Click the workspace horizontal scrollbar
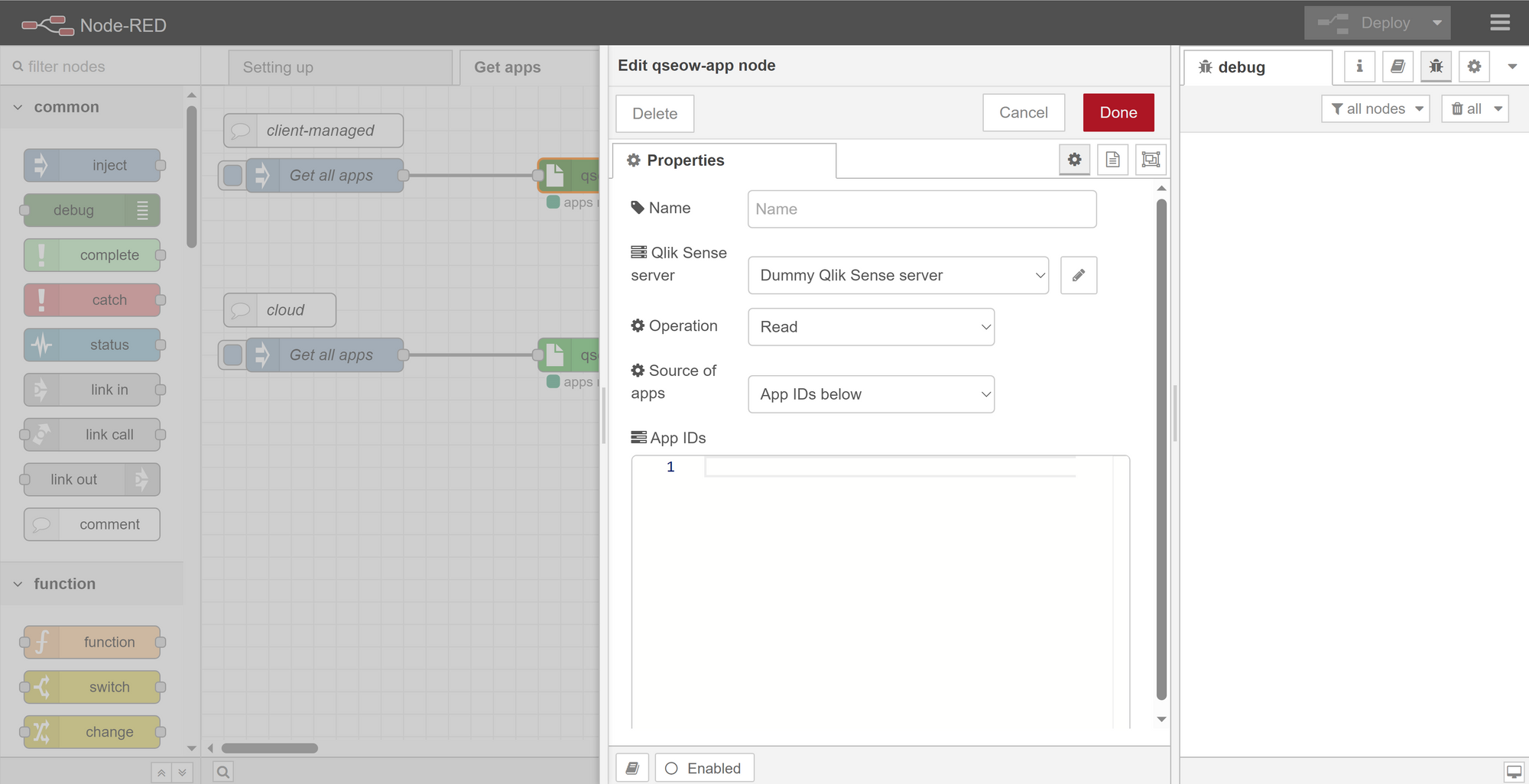 tap(270, 748)
